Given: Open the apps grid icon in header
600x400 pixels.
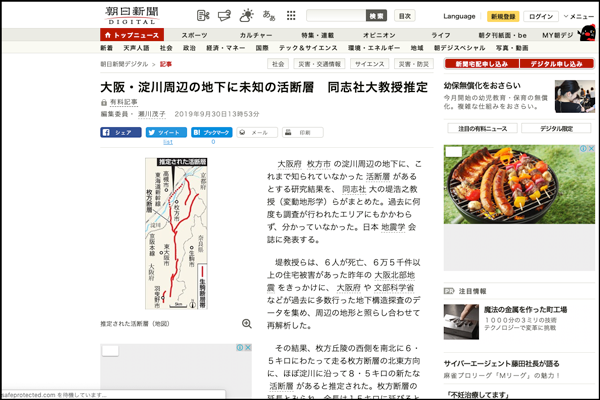Looking at the screenshot, I should (x=291, y=16).
